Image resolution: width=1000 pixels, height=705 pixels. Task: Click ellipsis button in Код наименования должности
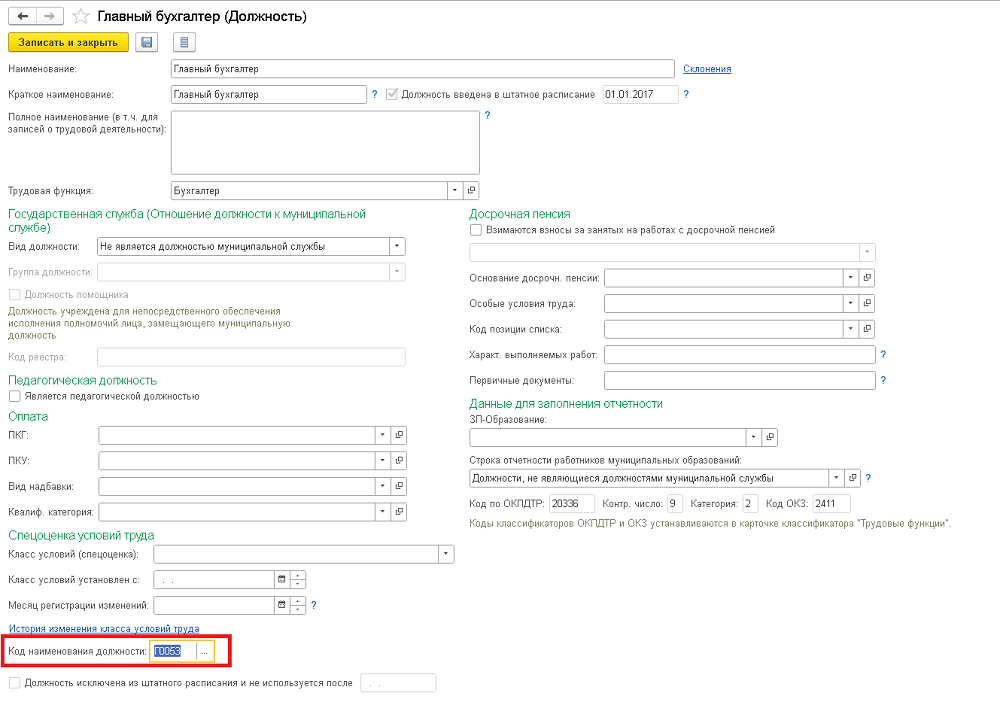204,652
